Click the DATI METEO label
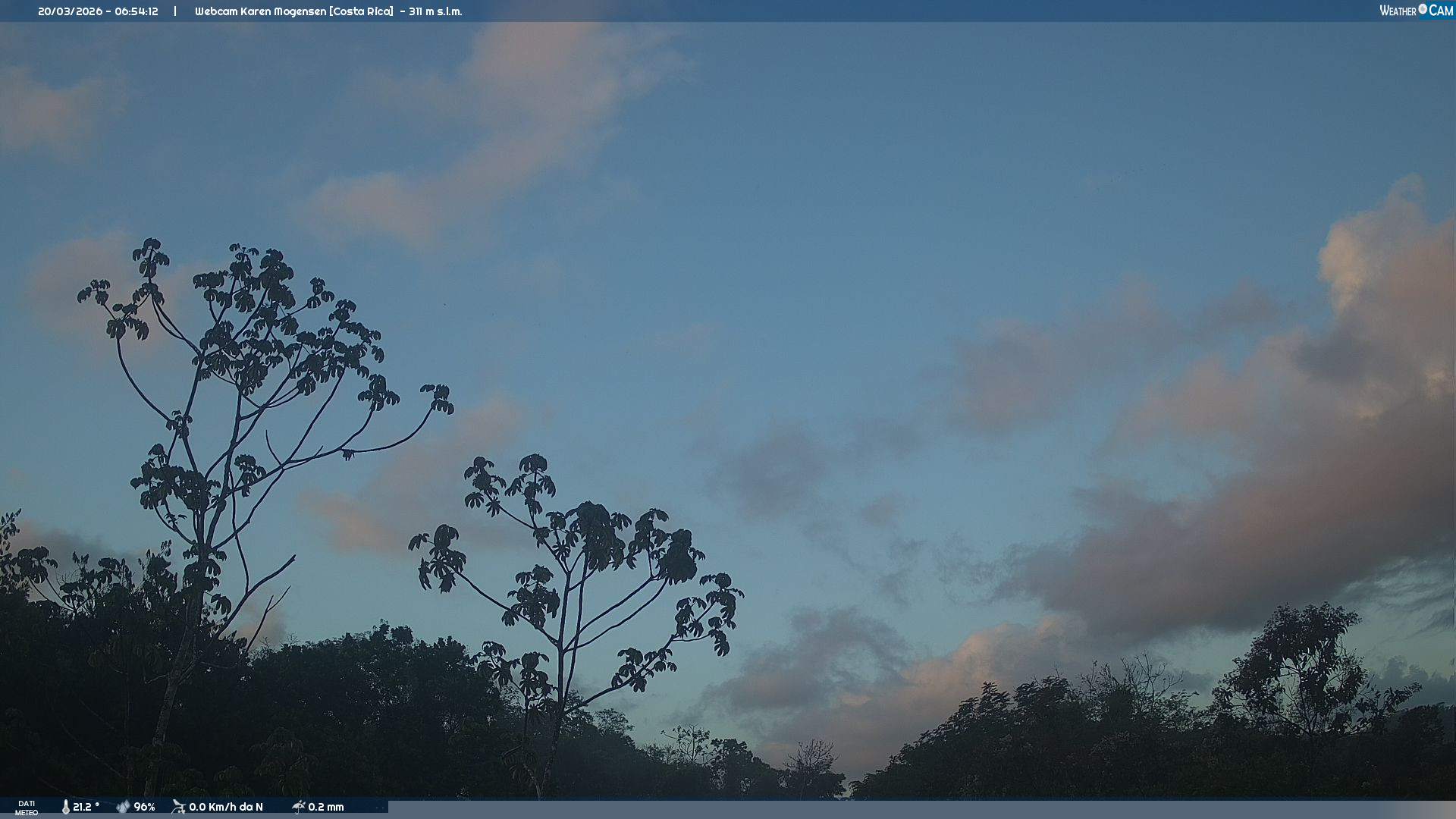Viewport: 1456px width, 819px height. coord(27,808)
